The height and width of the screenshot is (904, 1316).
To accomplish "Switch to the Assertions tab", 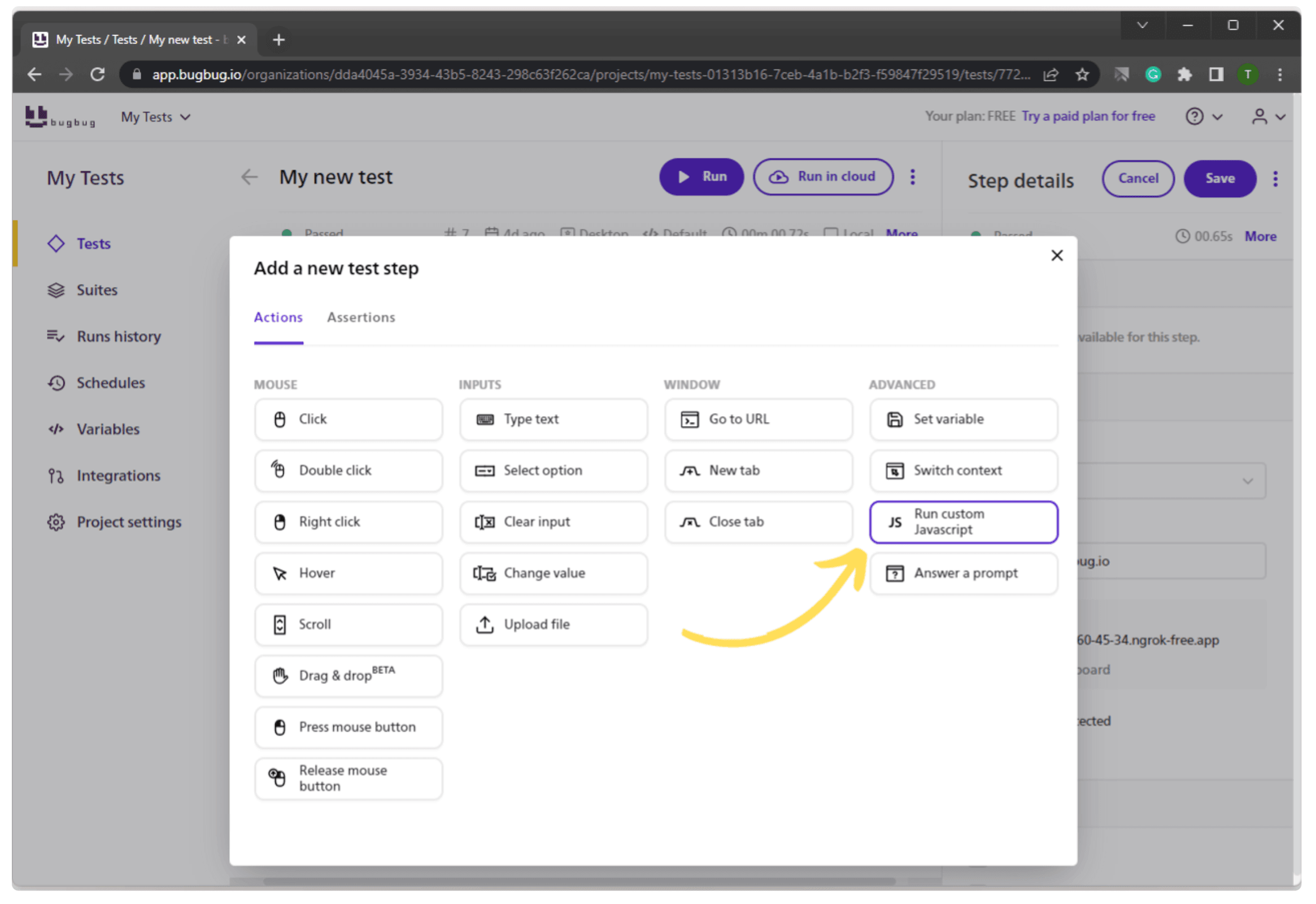I will coord(361,318).
